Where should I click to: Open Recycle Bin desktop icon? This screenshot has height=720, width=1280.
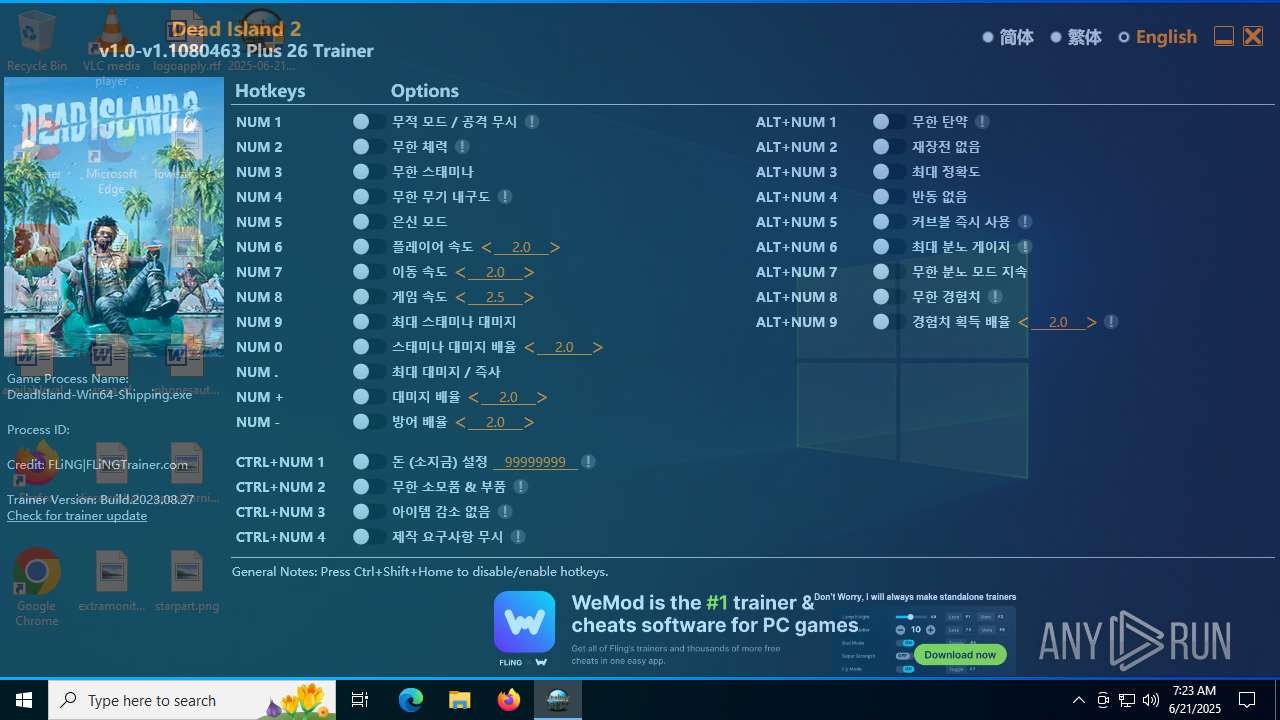(37, 41)
